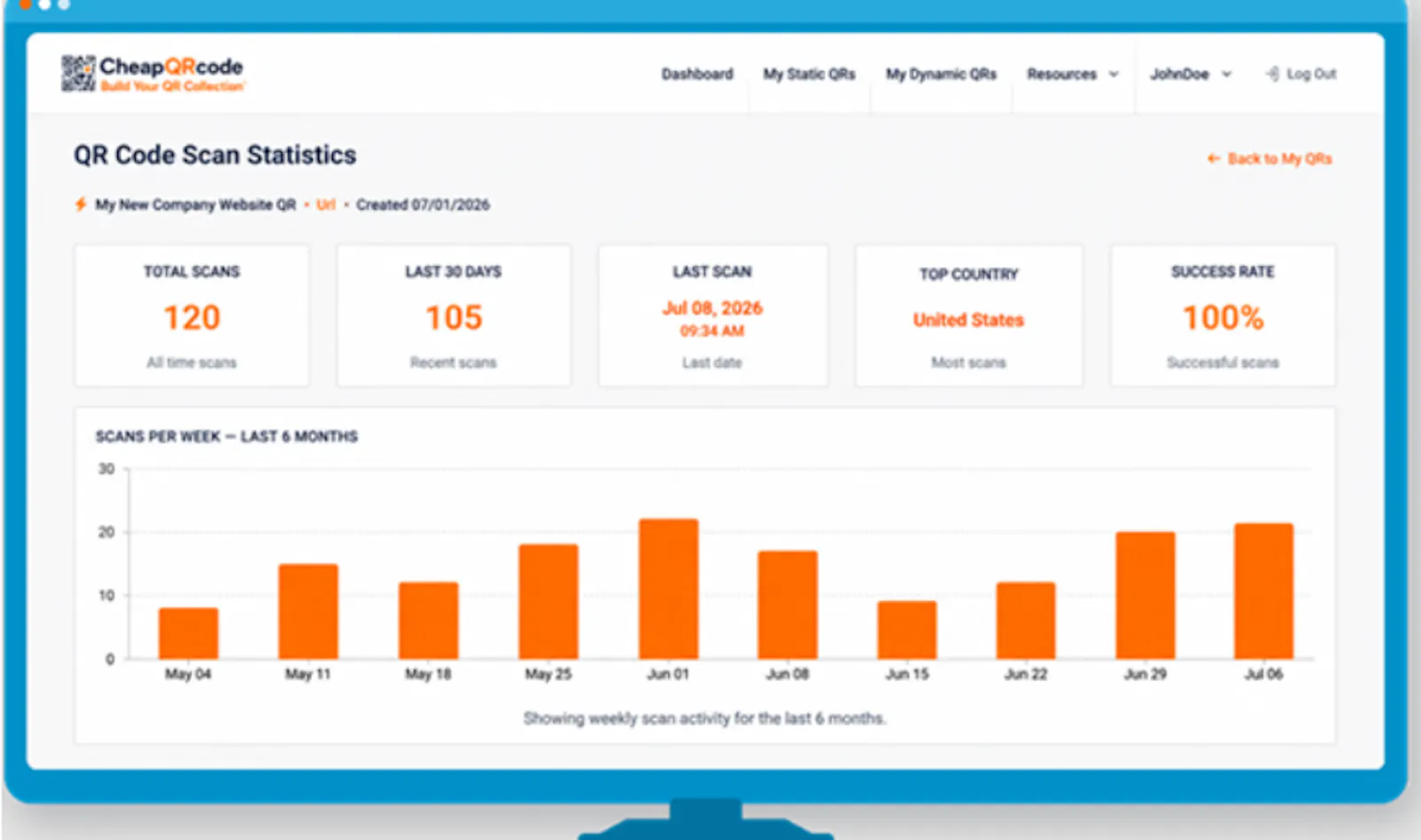
Task: Click the Jun 15 chart bar
Action: tap(907, 630)
